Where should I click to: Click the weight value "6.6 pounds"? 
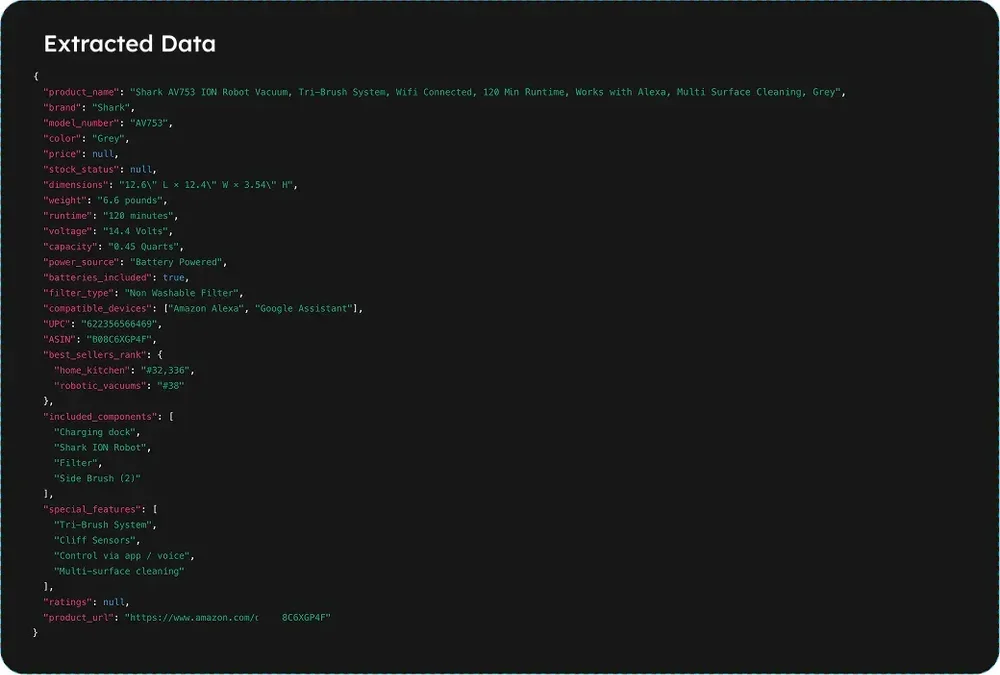tap(130, 200)
